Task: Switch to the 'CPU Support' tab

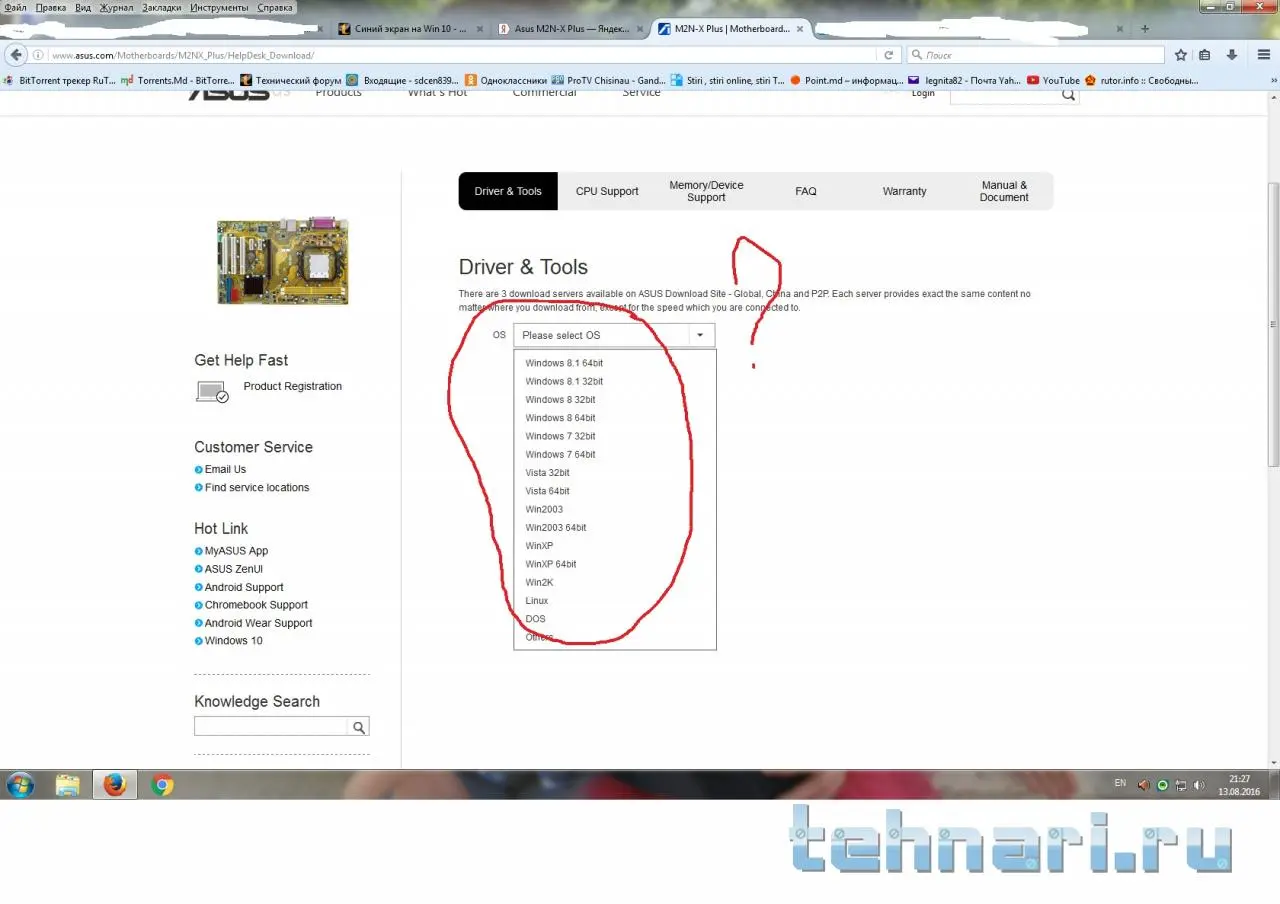Action: [607, 191]
